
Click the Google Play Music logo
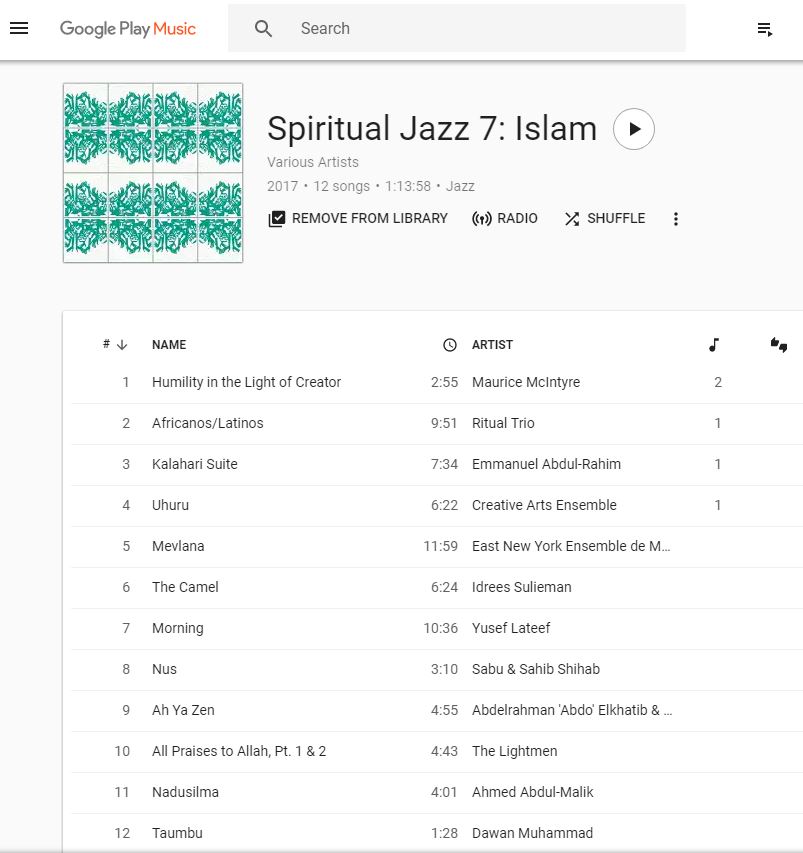tap(128, 29)
